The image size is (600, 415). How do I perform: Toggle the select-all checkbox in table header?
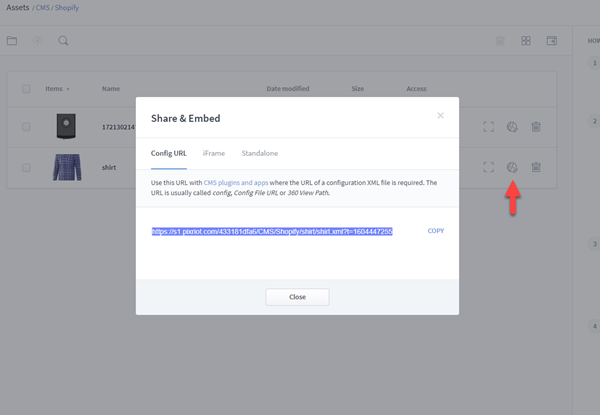[26, 89]
